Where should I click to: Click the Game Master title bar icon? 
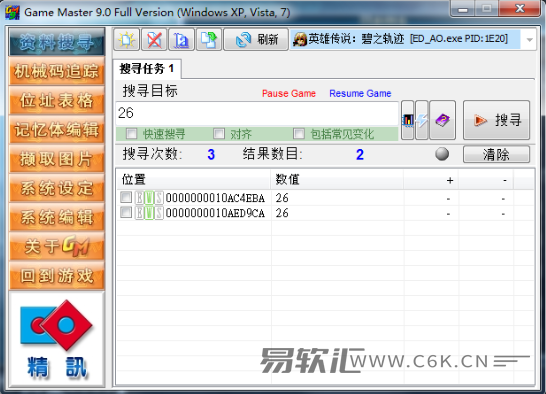[x=13, y=12]
